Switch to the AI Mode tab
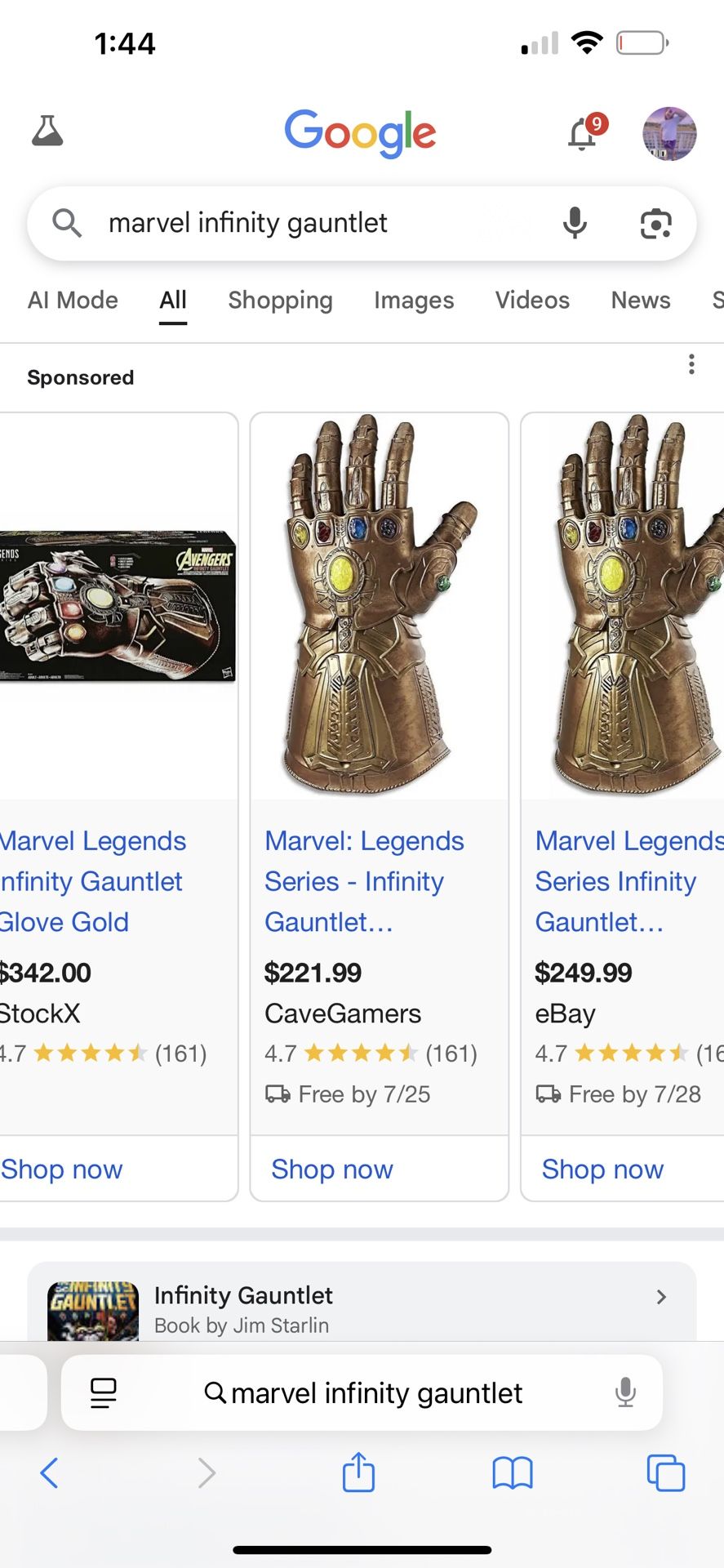This screenshot has height=1568, width=724. (x=73, y=301)
